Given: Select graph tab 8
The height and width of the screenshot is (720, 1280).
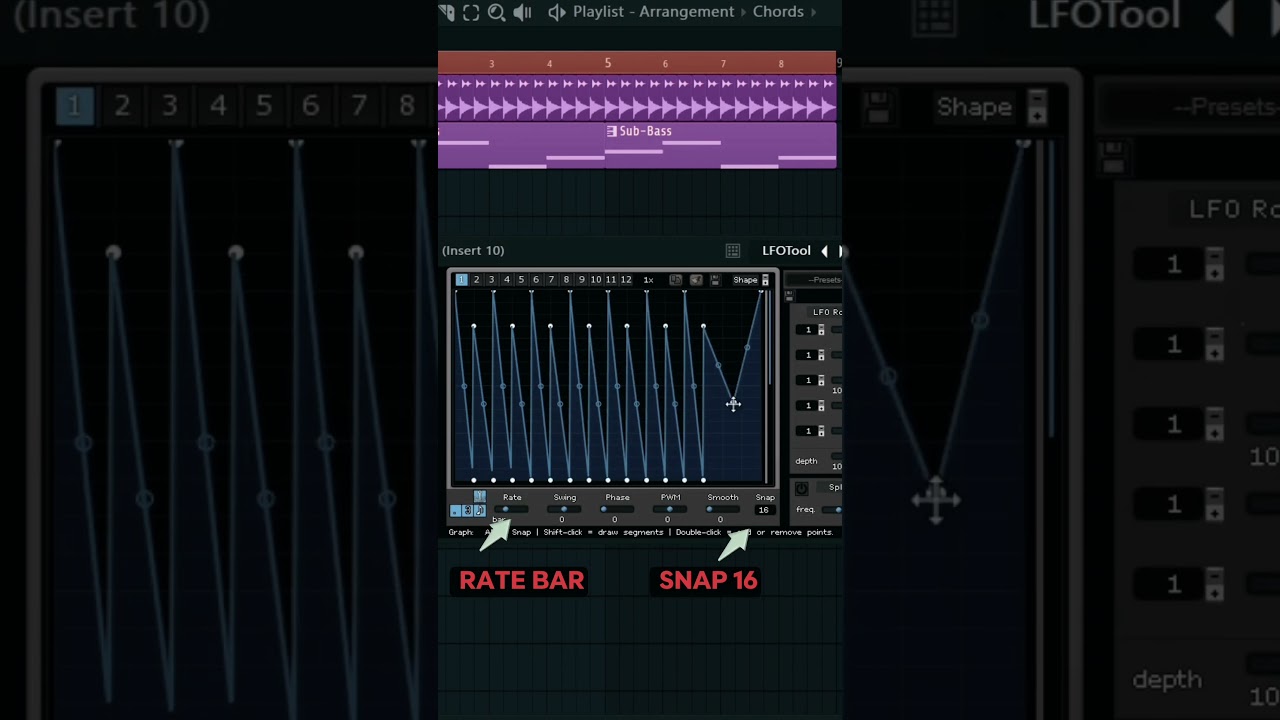Looking at the screenshot, I should point(566,280).
